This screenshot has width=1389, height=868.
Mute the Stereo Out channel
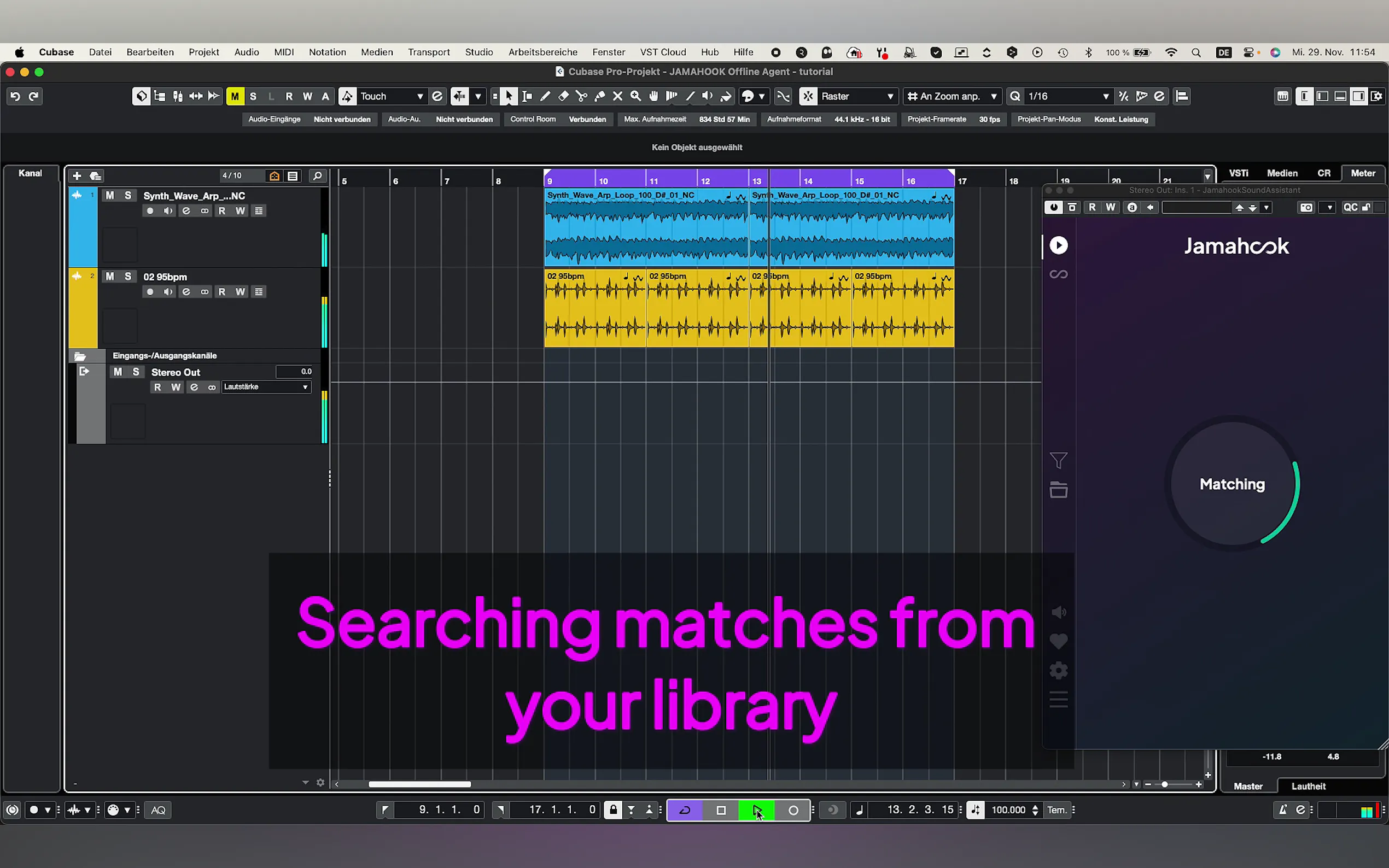point(118,372)
